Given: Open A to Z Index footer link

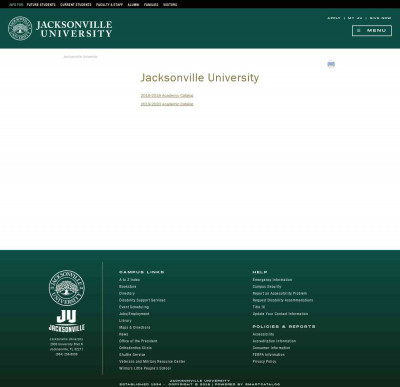Looking at the screenshot, I should 129,280.
